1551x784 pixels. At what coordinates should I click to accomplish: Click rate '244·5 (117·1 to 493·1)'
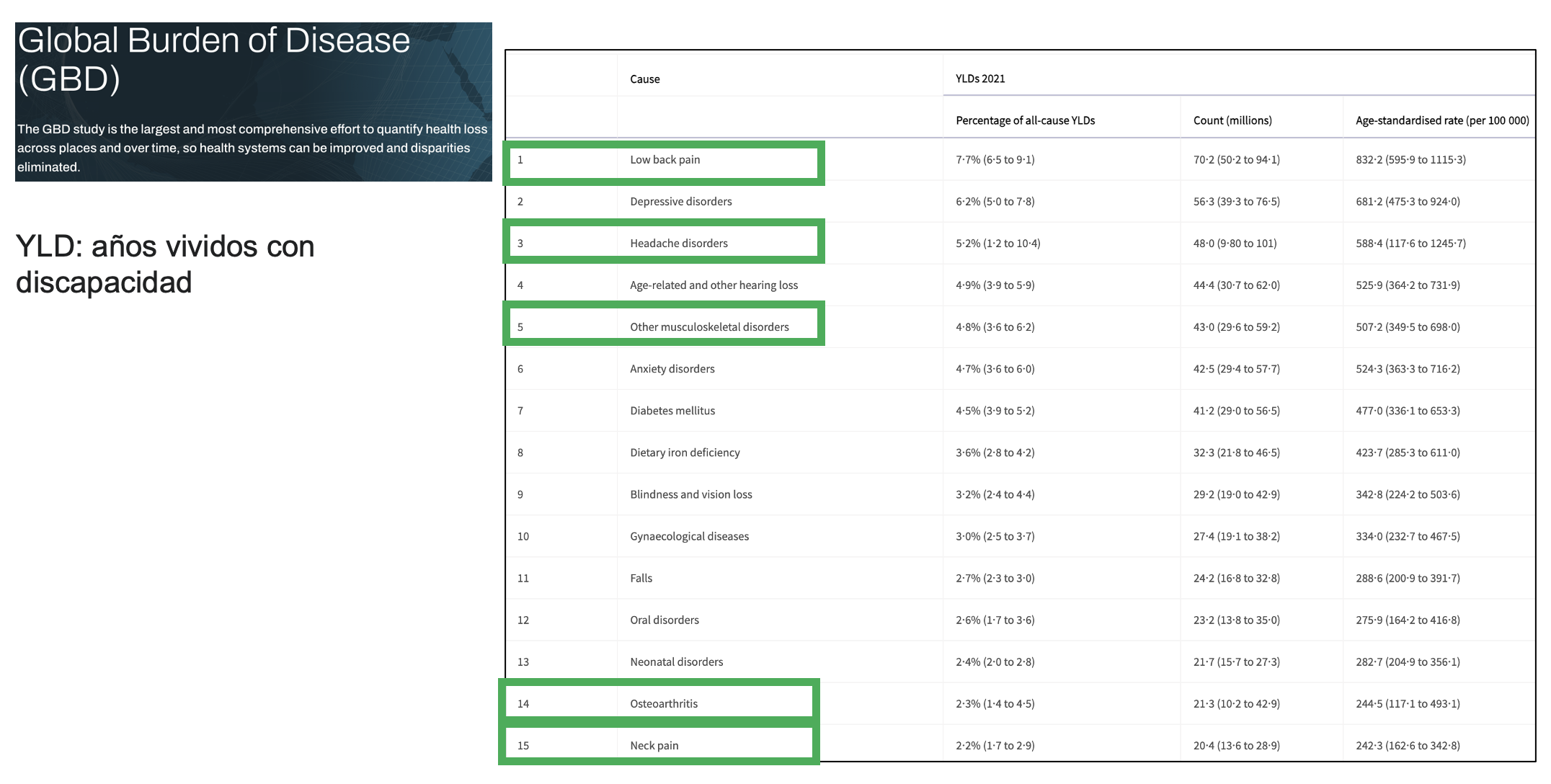[1408, 703]
